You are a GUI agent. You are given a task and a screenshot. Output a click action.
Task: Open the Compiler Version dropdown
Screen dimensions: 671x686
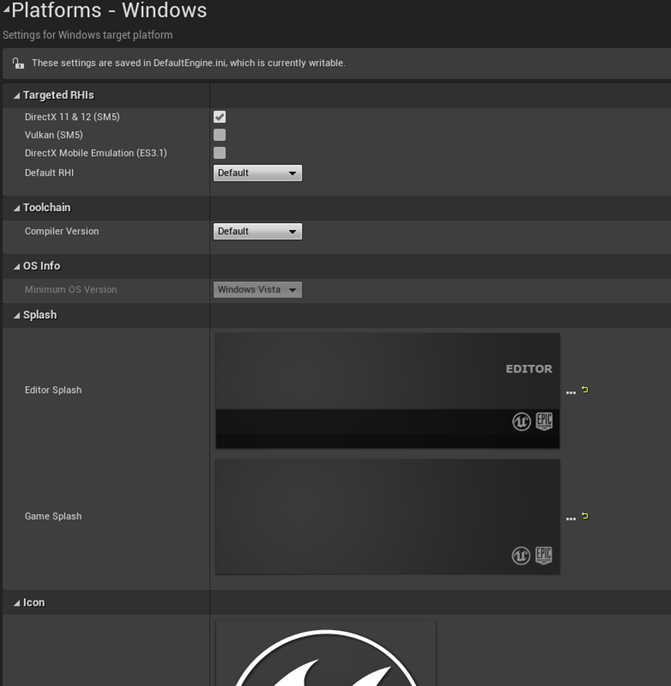click(258, 231)
